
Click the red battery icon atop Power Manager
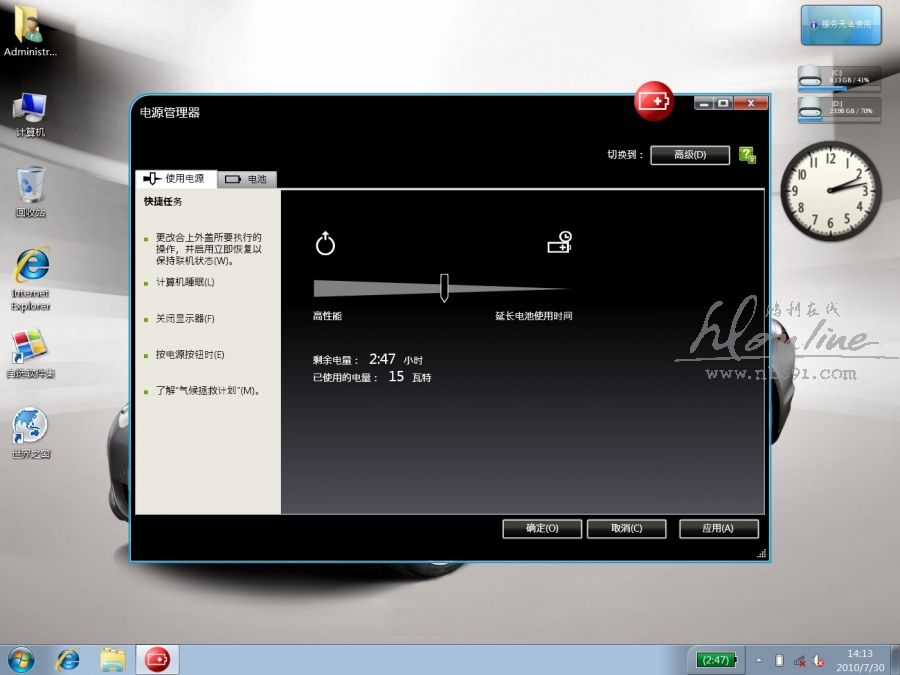tap(654, 101)
